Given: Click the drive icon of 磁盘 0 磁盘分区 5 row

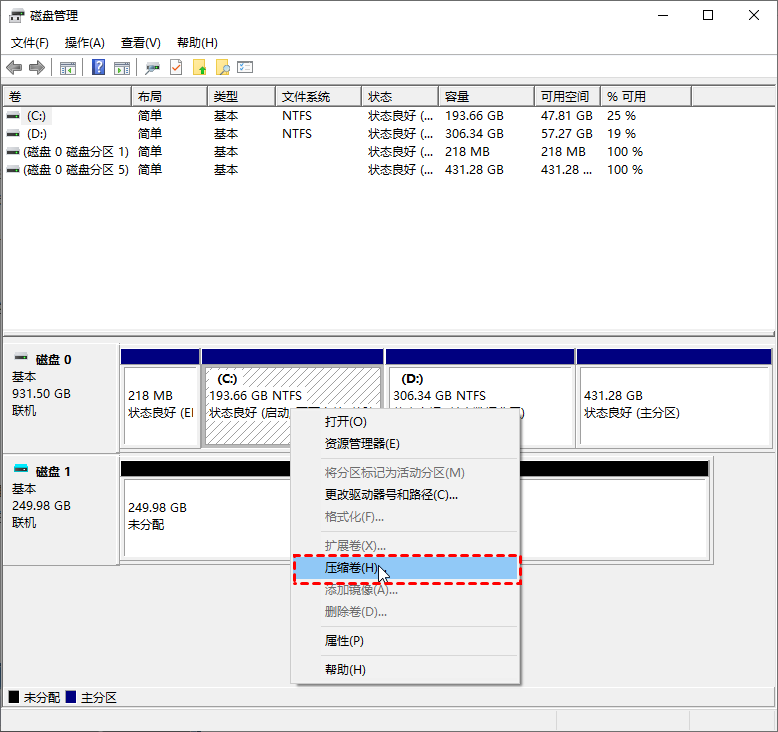Looking at the screenshot, I should pos(13,169).
